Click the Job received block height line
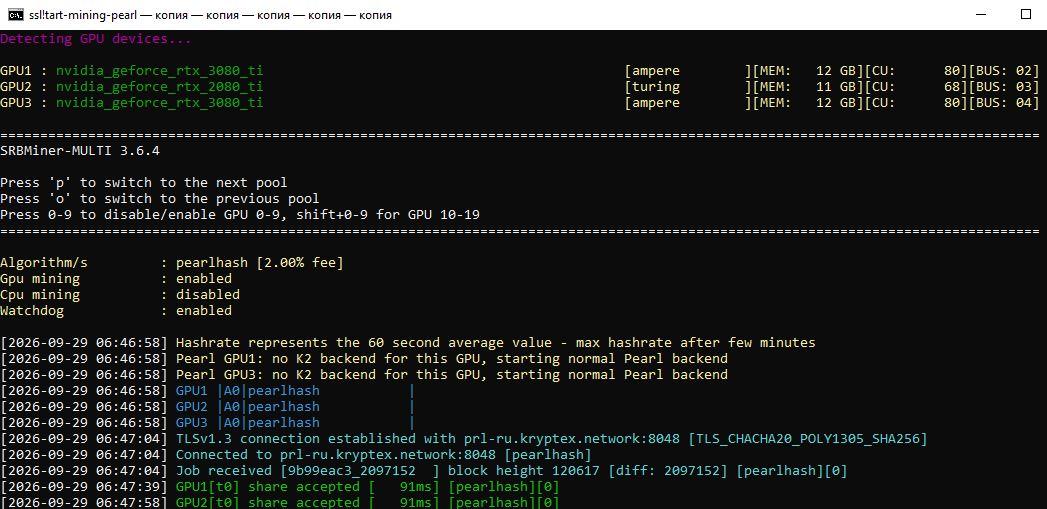 pos(423,471)
